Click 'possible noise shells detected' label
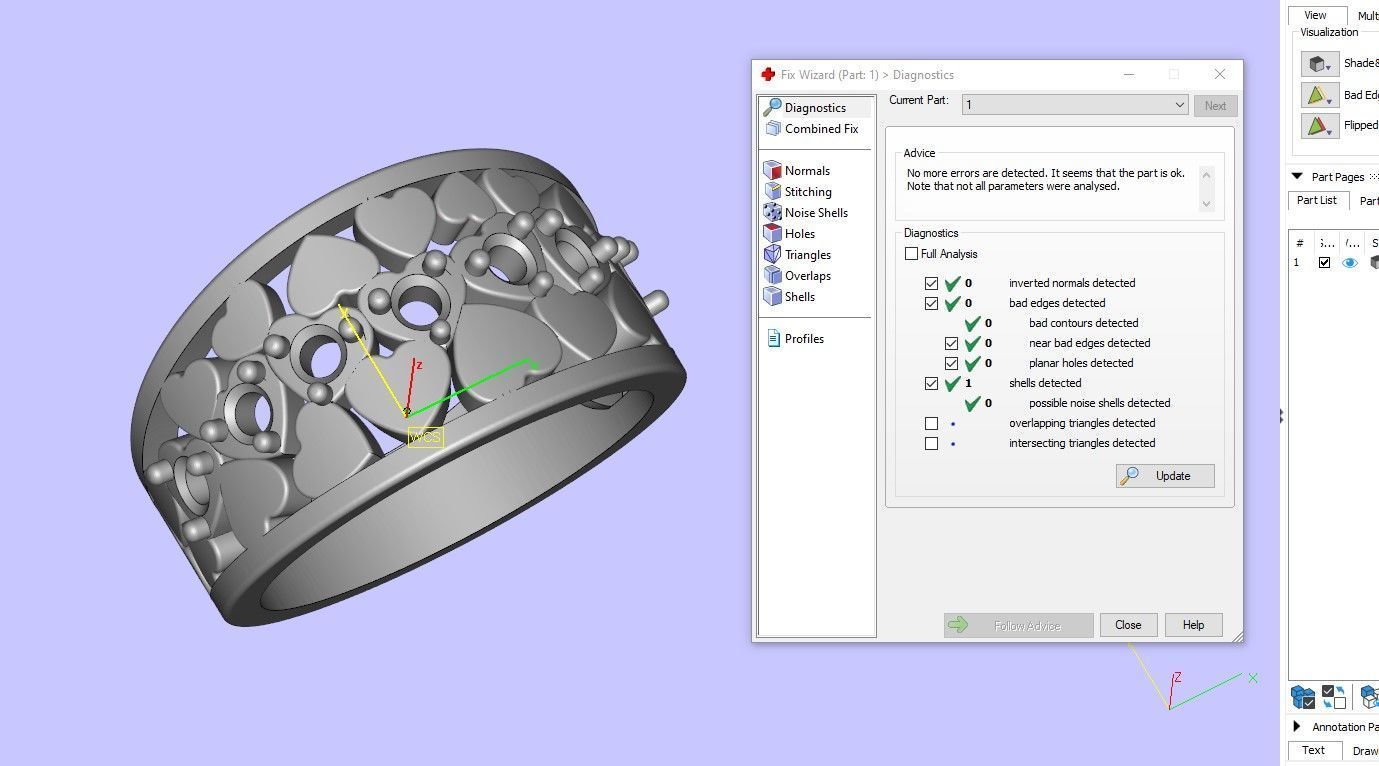 1099,403
